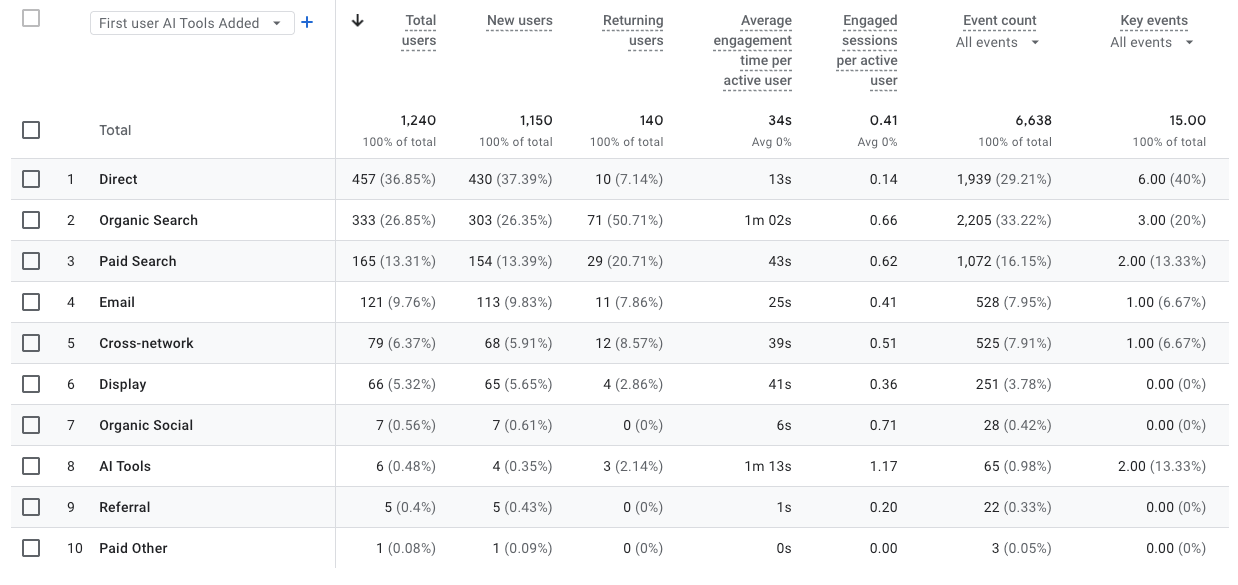Check the Total row checkbox

pos(31,130)
